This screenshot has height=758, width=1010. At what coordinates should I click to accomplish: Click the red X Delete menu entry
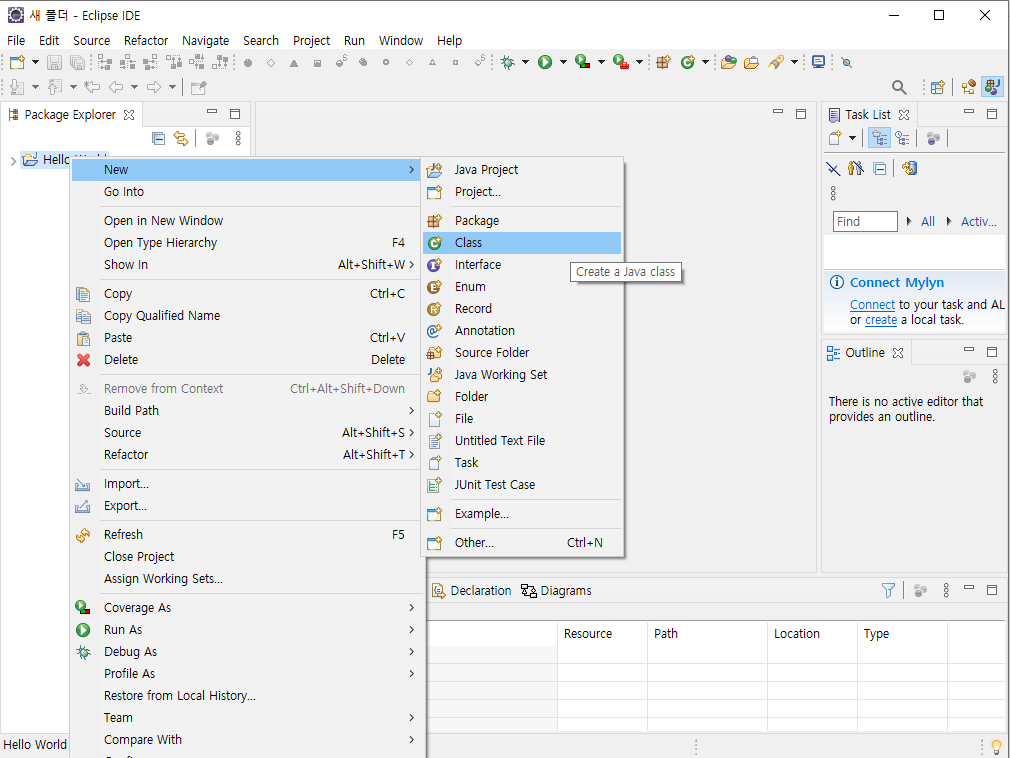coord(84,360)
